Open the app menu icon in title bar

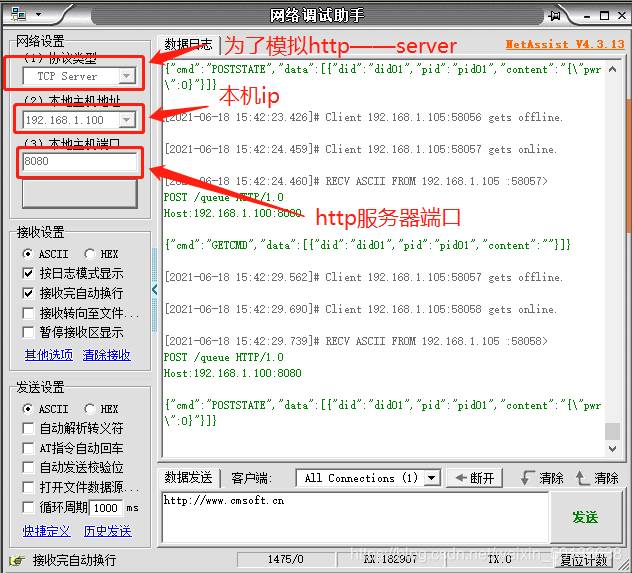pos(18,15)
